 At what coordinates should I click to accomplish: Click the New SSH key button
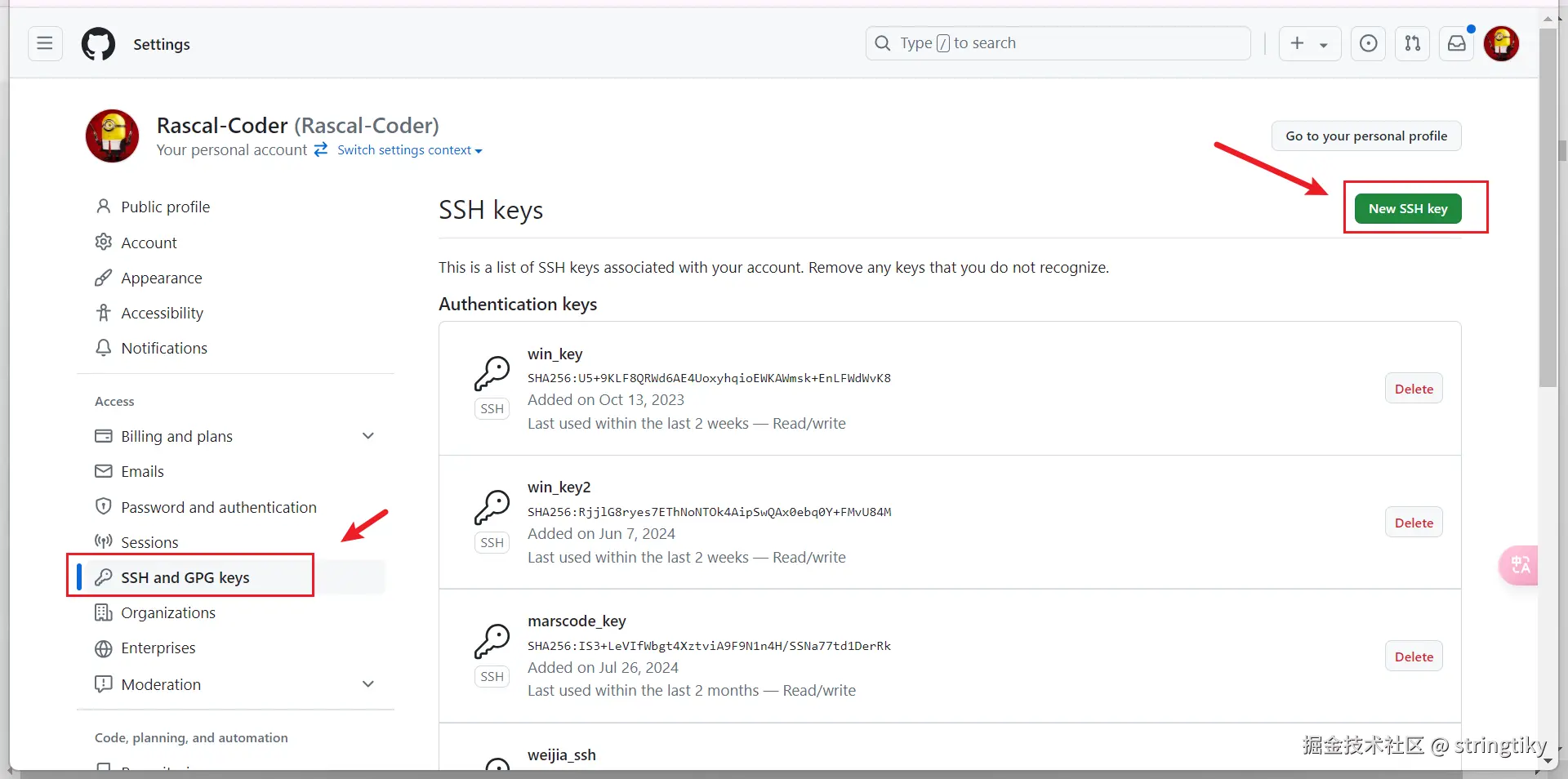1408,209
